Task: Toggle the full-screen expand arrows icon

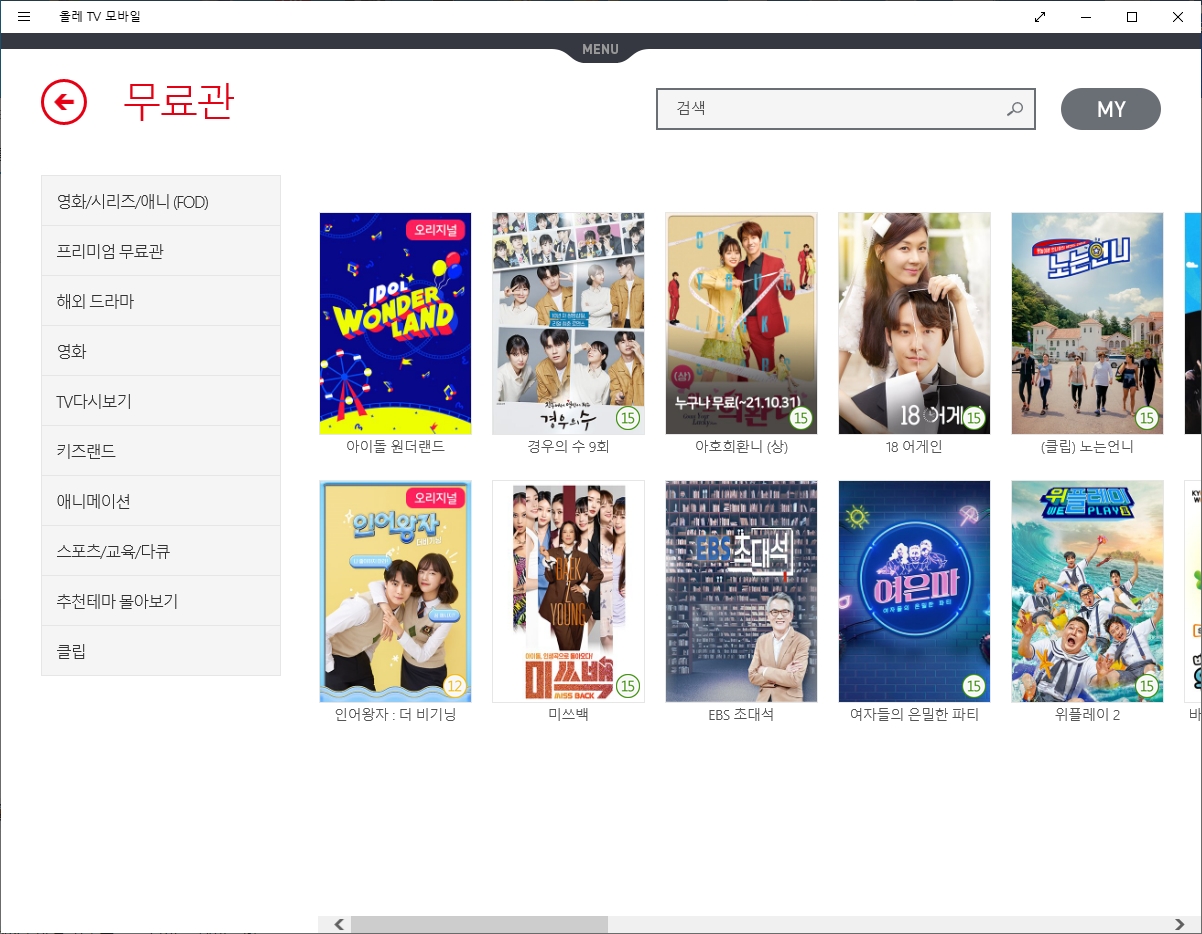Action: [1040, 17]
